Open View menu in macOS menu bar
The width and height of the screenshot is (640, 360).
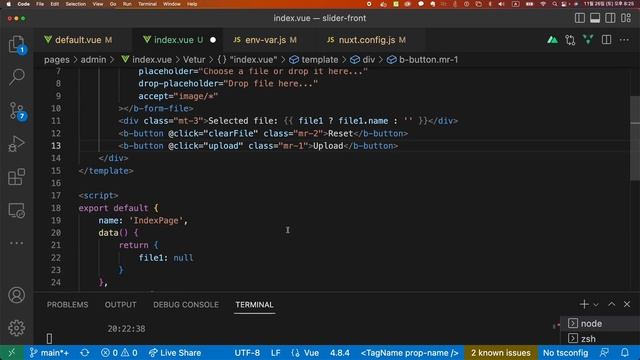coord(98,4)
